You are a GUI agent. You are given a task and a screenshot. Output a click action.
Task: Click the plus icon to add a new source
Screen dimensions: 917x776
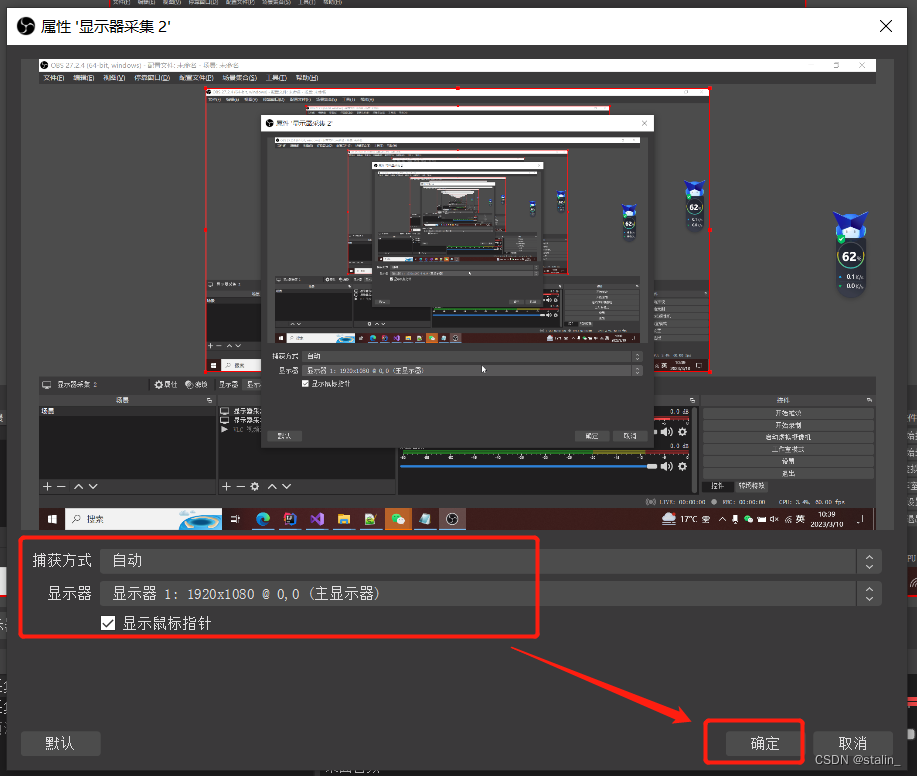226,485
